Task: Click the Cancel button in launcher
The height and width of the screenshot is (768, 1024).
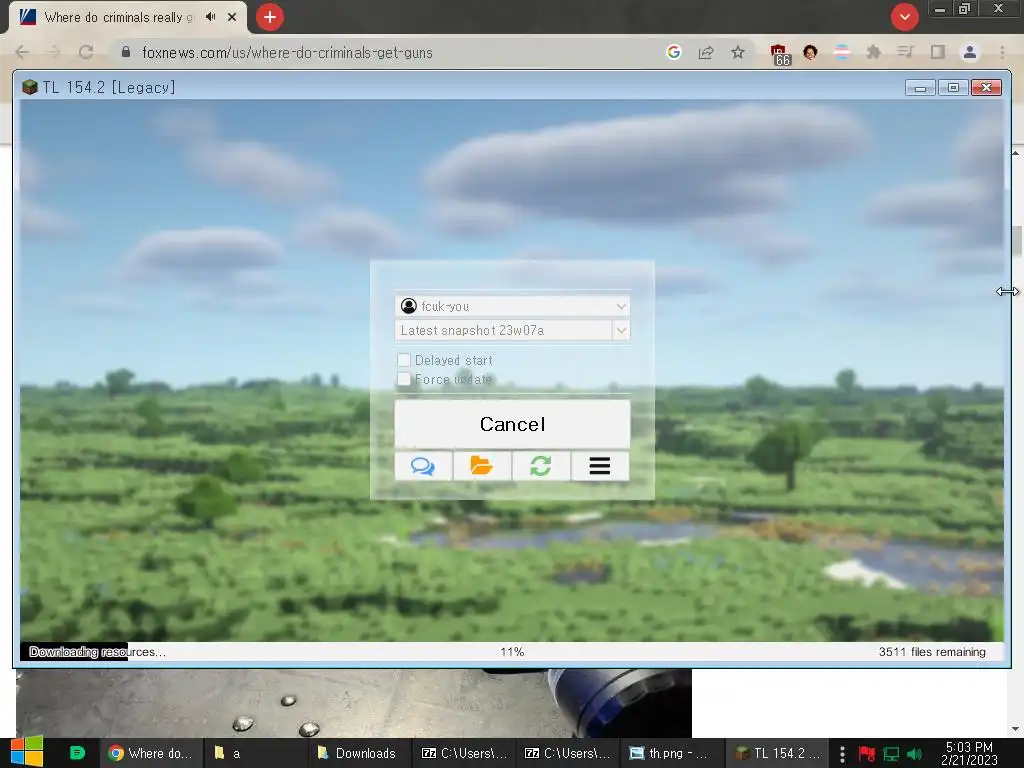Action: [512, 424]
